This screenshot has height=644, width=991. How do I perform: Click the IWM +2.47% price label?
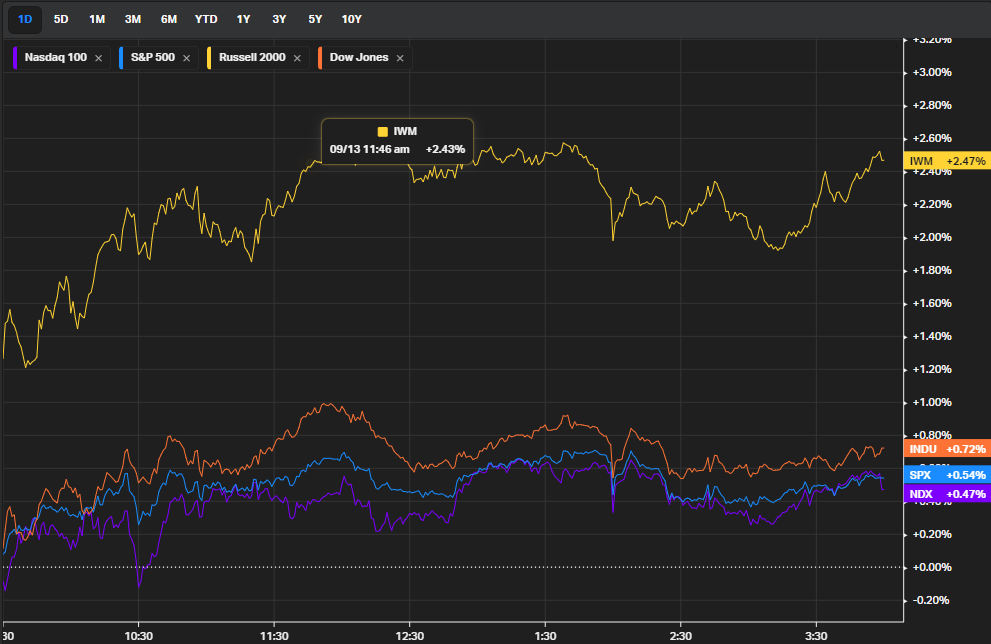tap(945, 161)
